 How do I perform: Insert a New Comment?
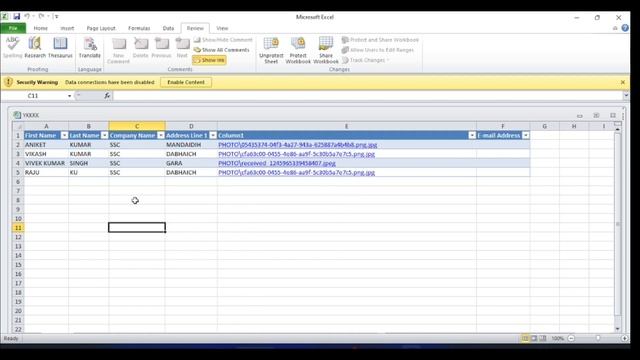pos(118,51)
